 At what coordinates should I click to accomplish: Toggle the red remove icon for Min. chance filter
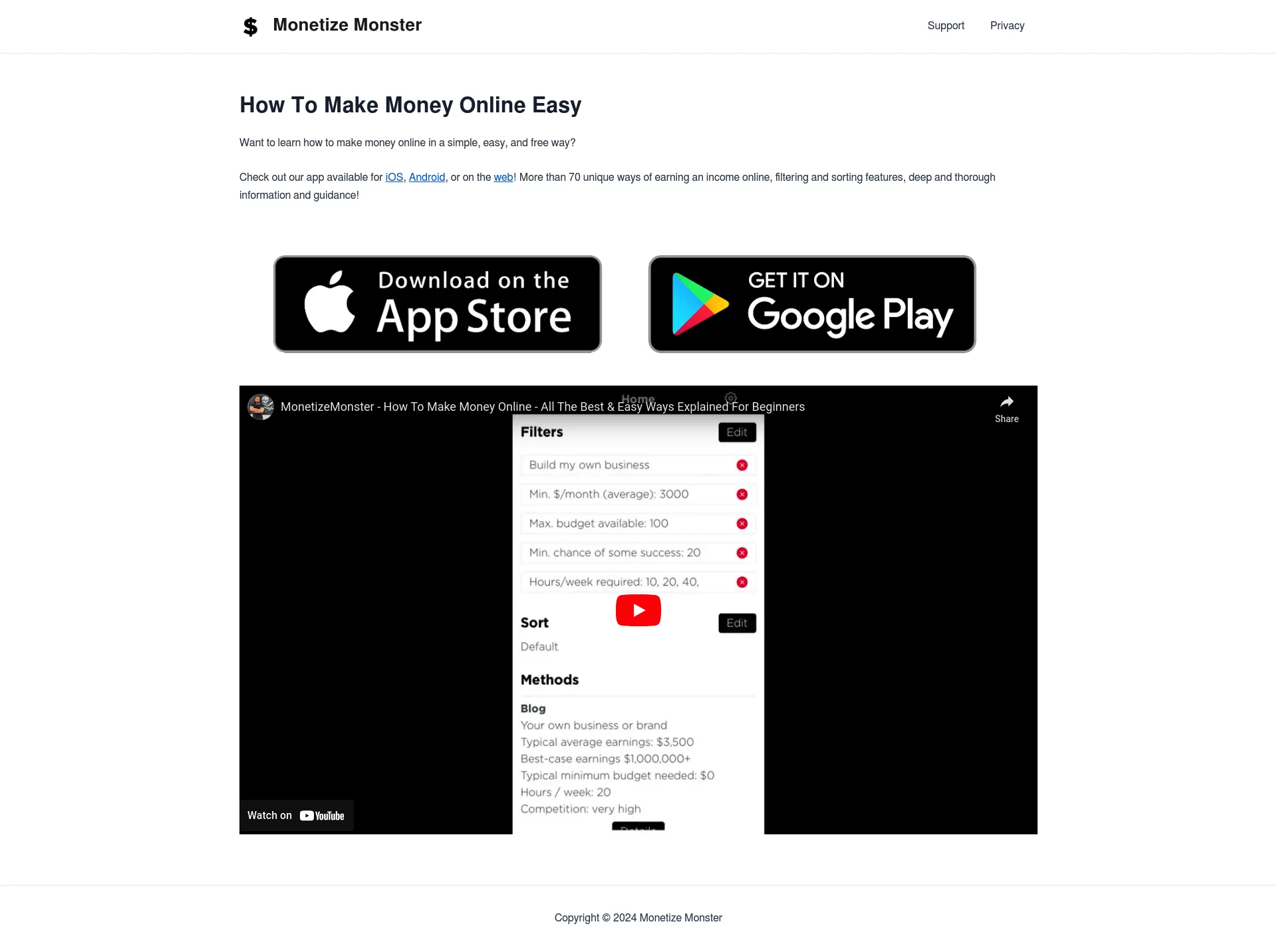[x=742, y=553]
